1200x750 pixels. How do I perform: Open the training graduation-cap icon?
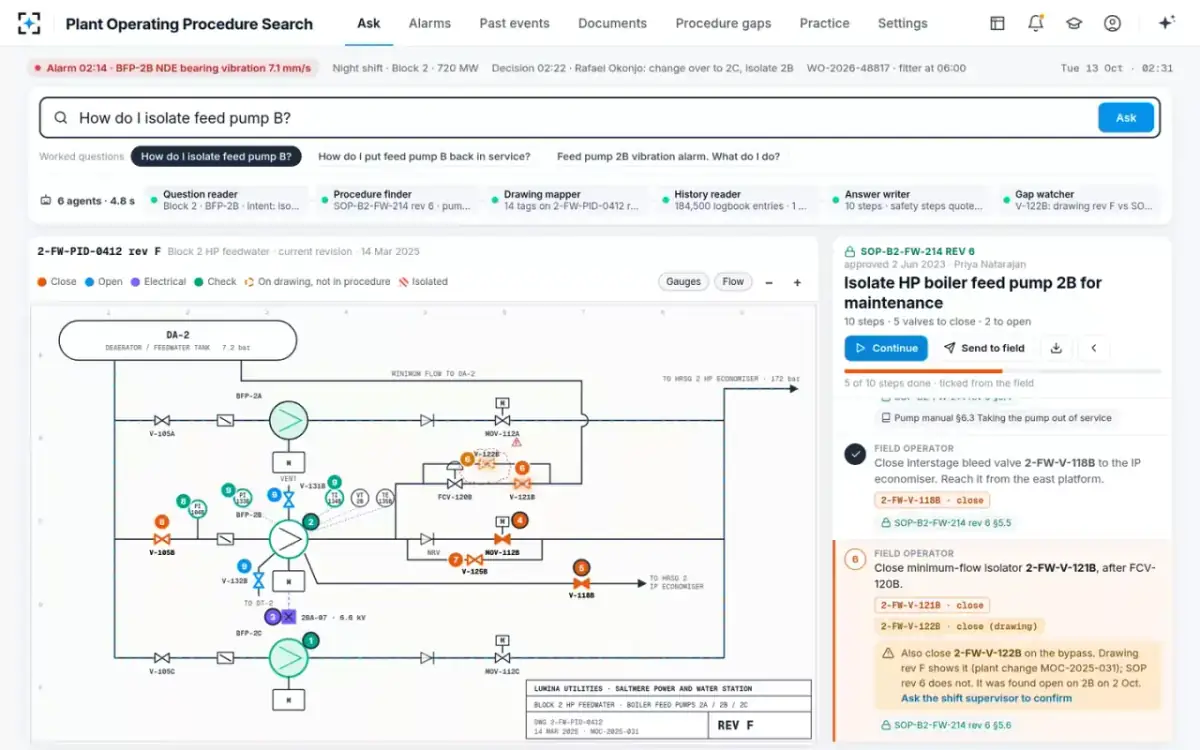[1074, 23]
